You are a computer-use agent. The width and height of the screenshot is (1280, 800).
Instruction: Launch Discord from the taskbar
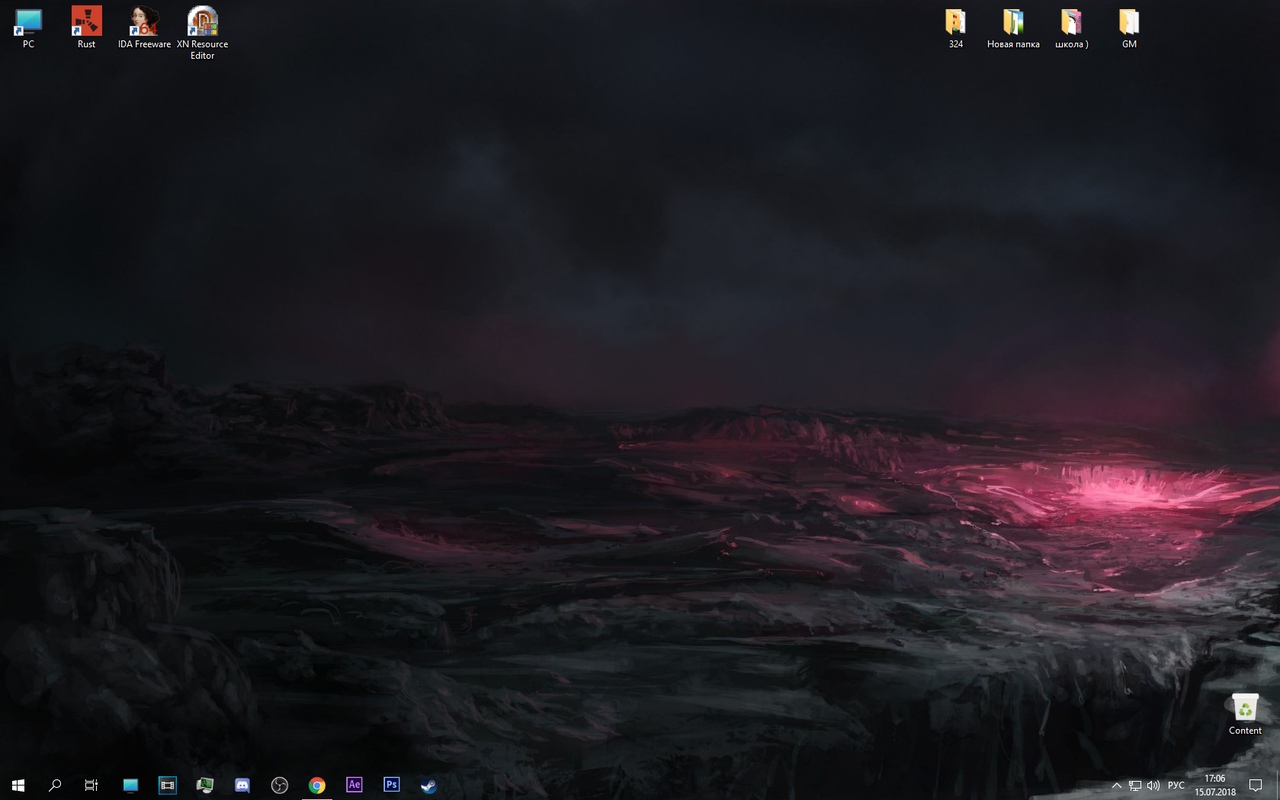pyautogui.click(x=242, y=785)
